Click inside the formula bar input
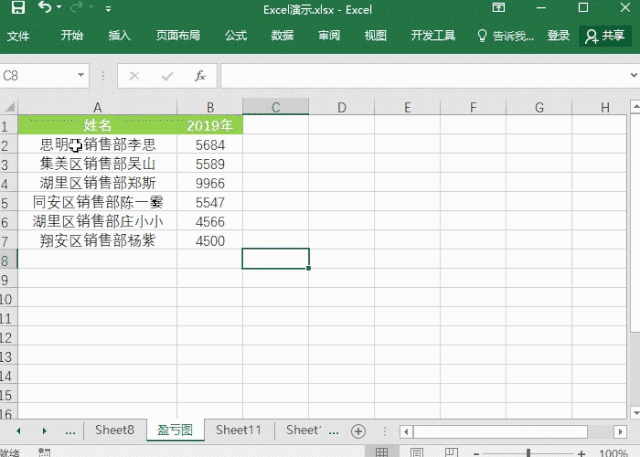Screen dimensions: 640x457 point(424,76)
